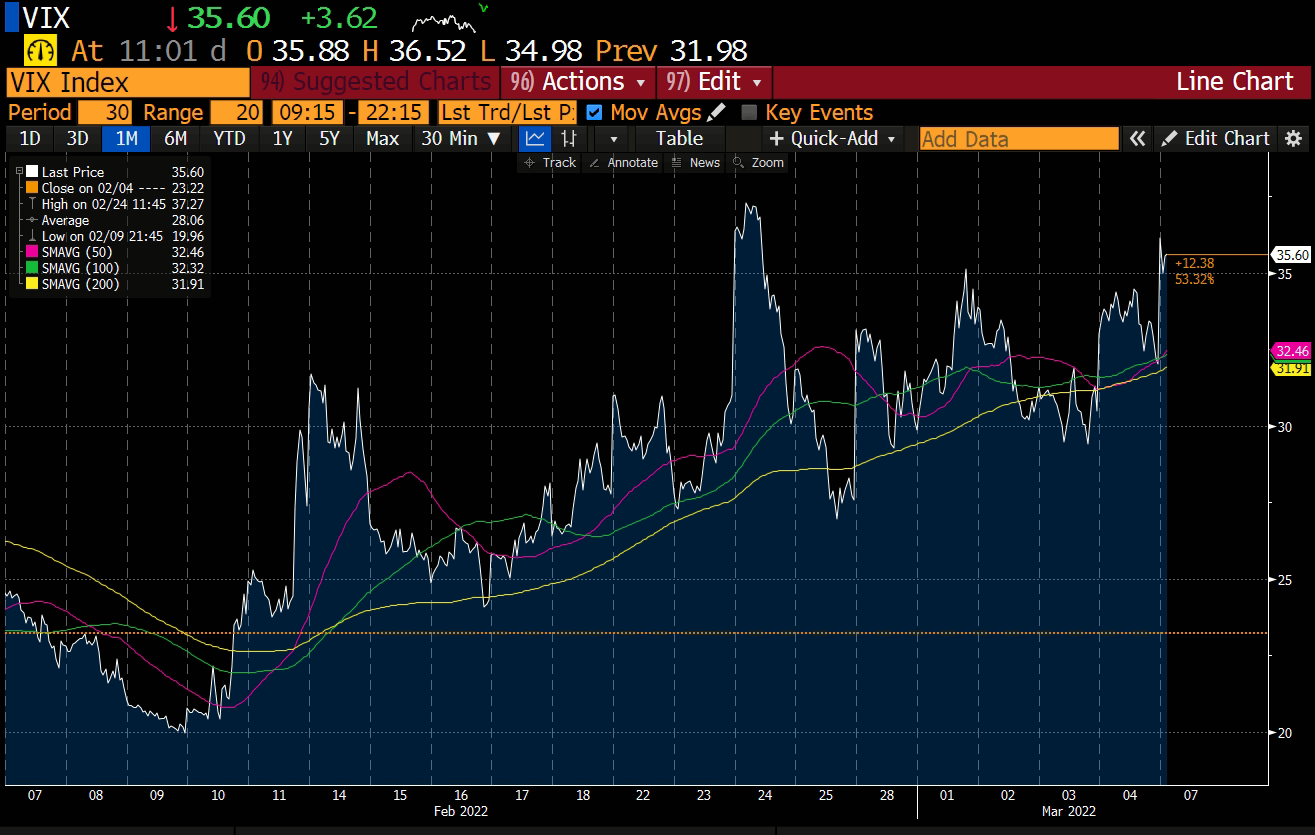Open 94) Suggested Charts

(376, 82)
